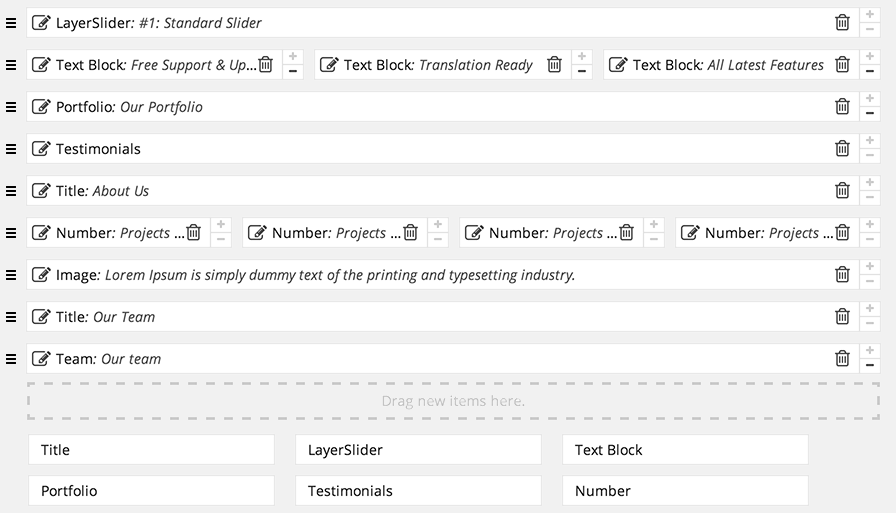Delete the Title: Our Team item
896x513 pixels.
tap(842, 316)
